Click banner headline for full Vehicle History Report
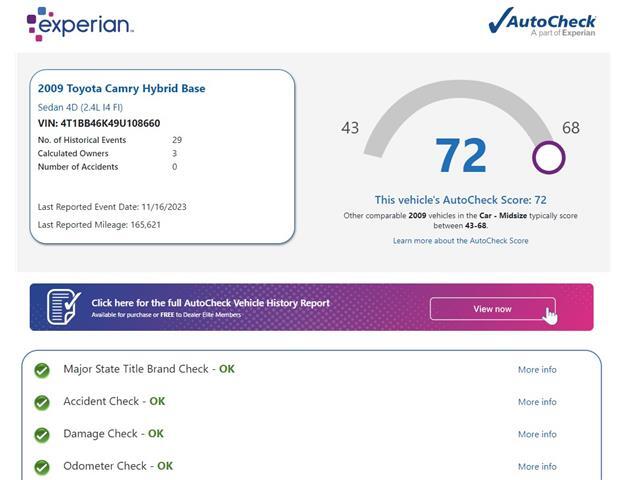Screen dimensions: 640x480 [x=211, y=303]
